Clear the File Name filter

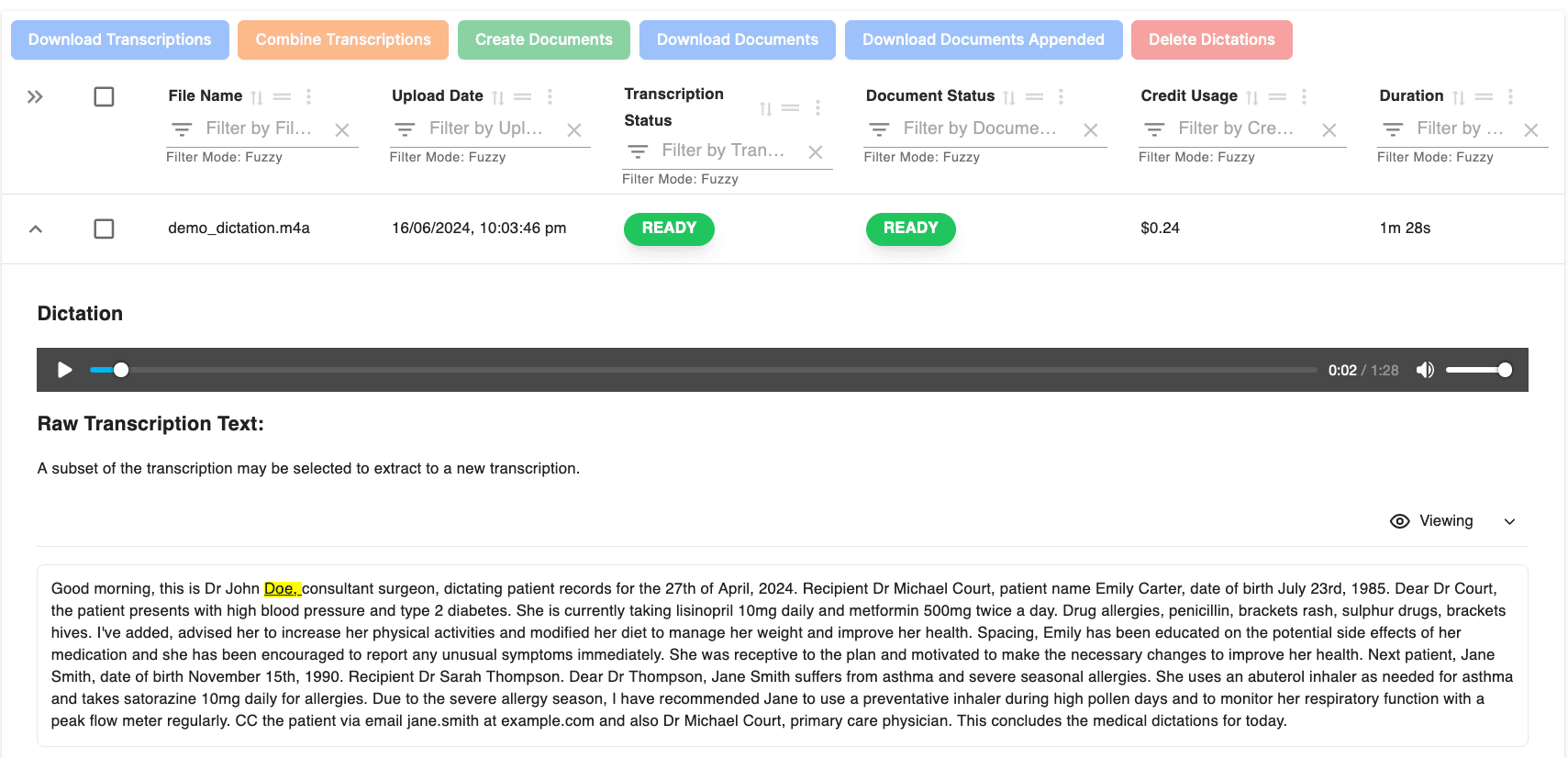pos(342,130)
